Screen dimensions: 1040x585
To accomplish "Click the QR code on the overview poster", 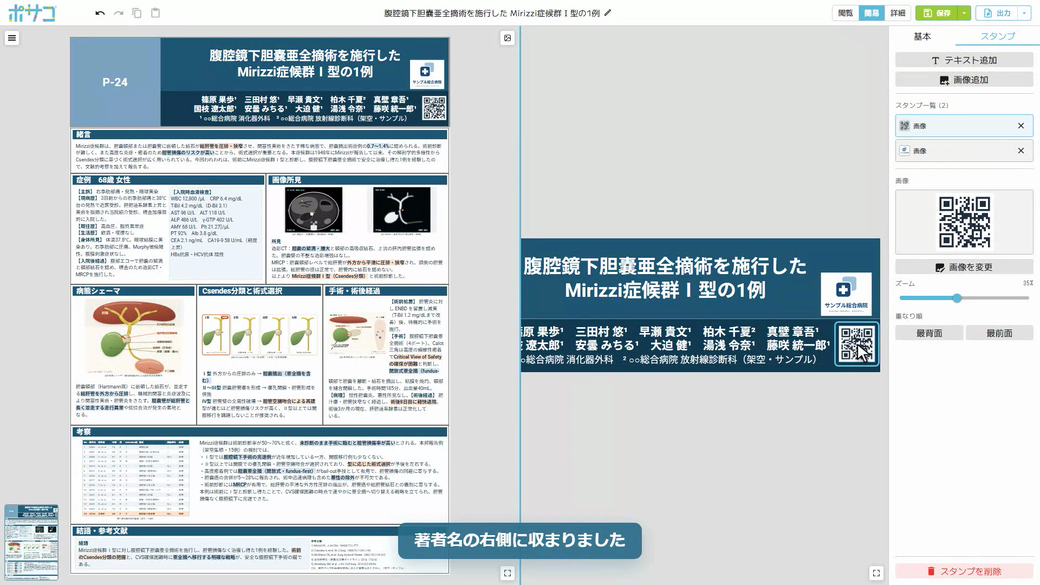I will (434, 108).
